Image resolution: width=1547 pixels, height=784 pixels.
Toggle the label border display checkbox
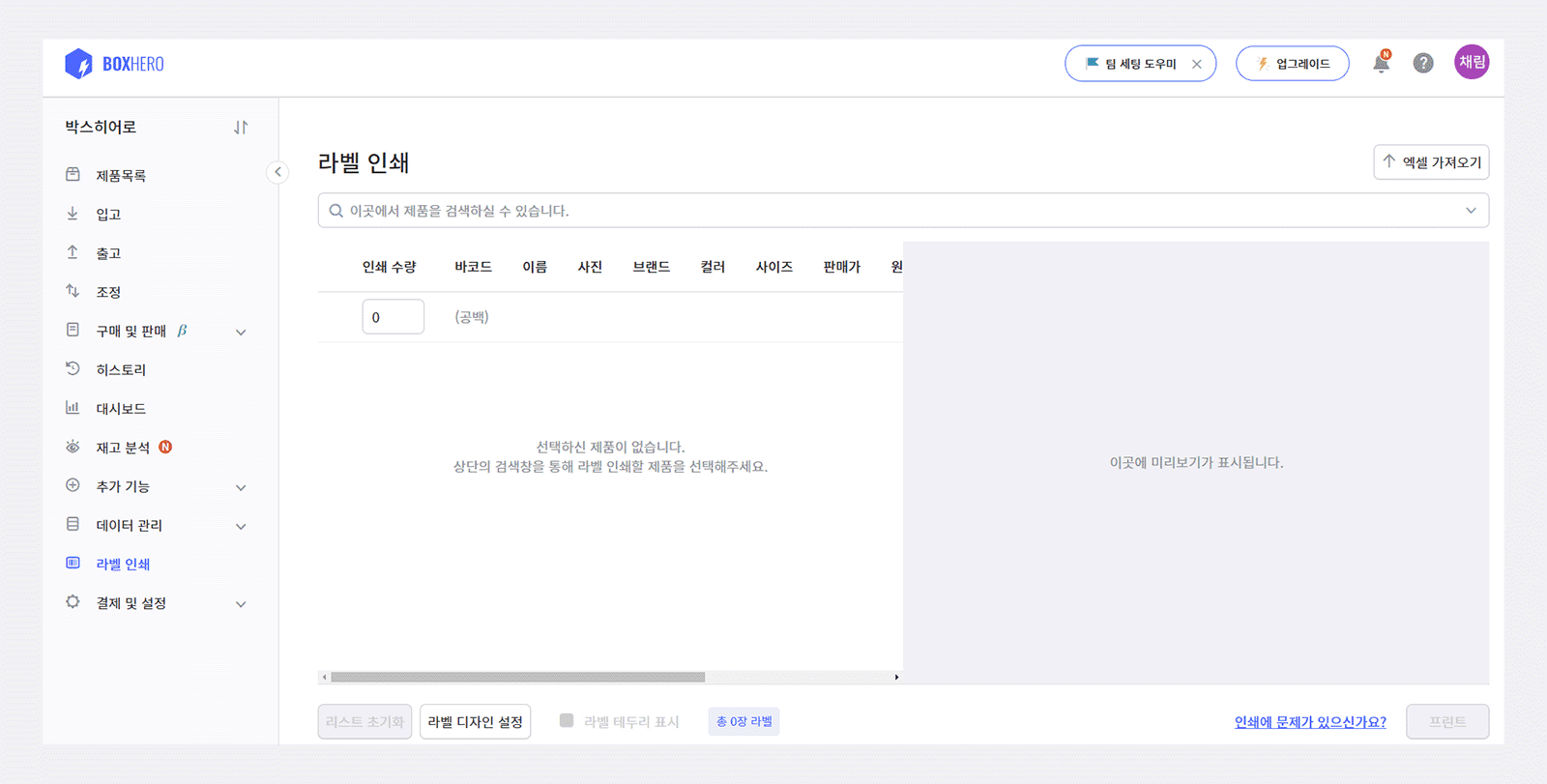567,721
